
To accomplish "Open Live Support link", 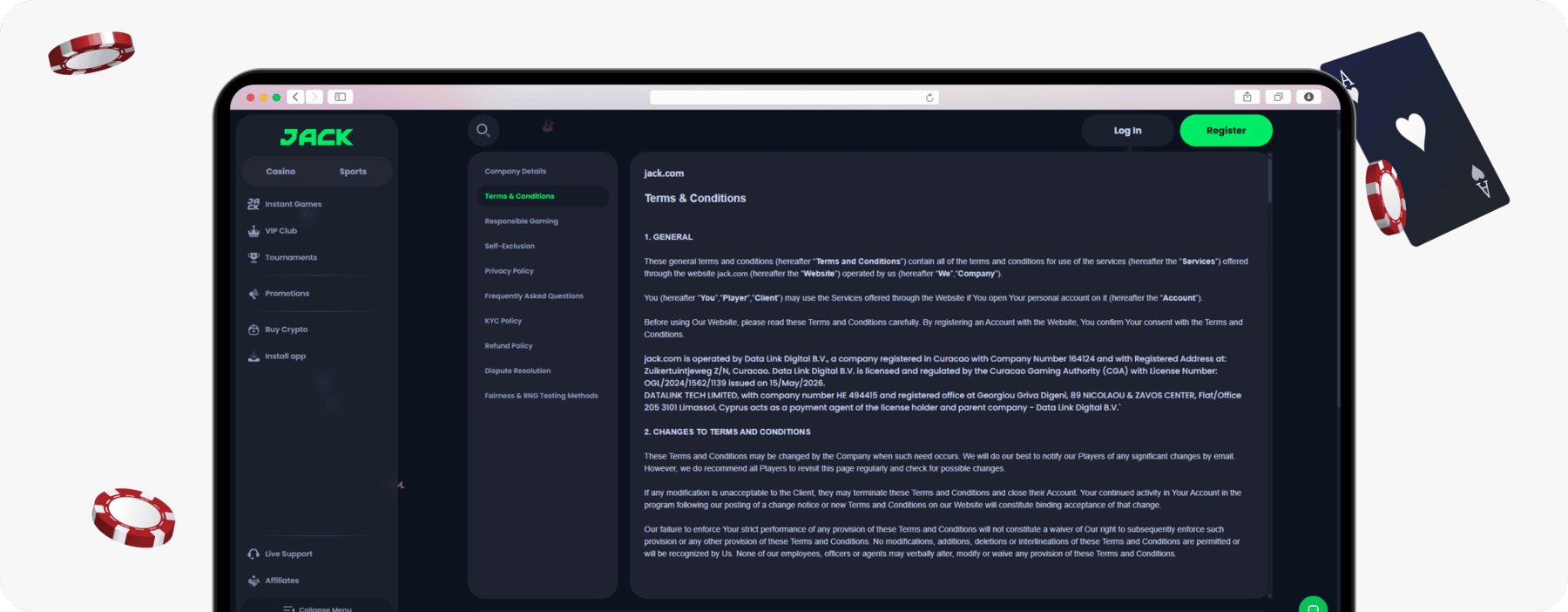I will click(288, 554).
